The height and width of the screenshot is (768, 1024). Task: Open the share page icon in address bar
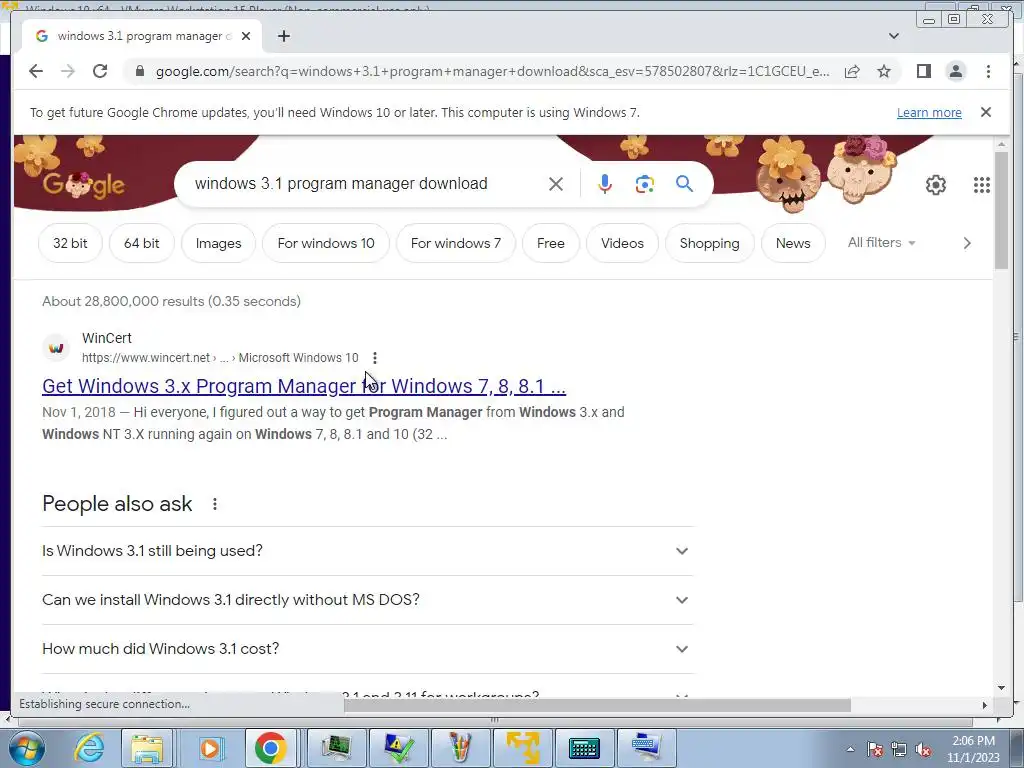852,71
